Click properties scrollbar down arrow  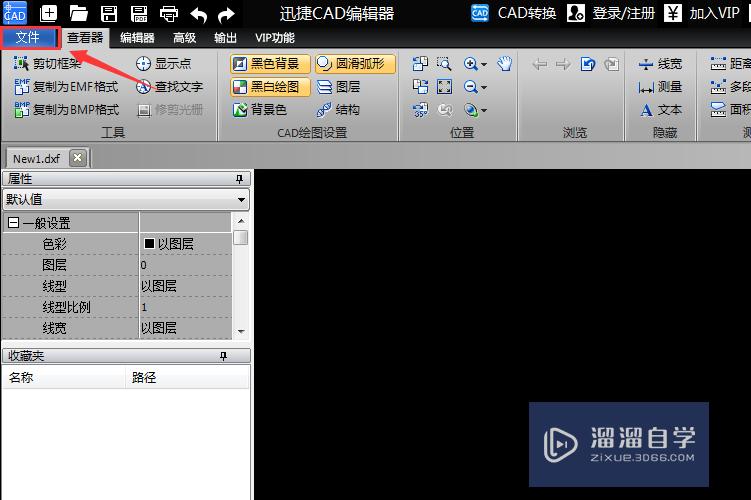pos(241,331)
